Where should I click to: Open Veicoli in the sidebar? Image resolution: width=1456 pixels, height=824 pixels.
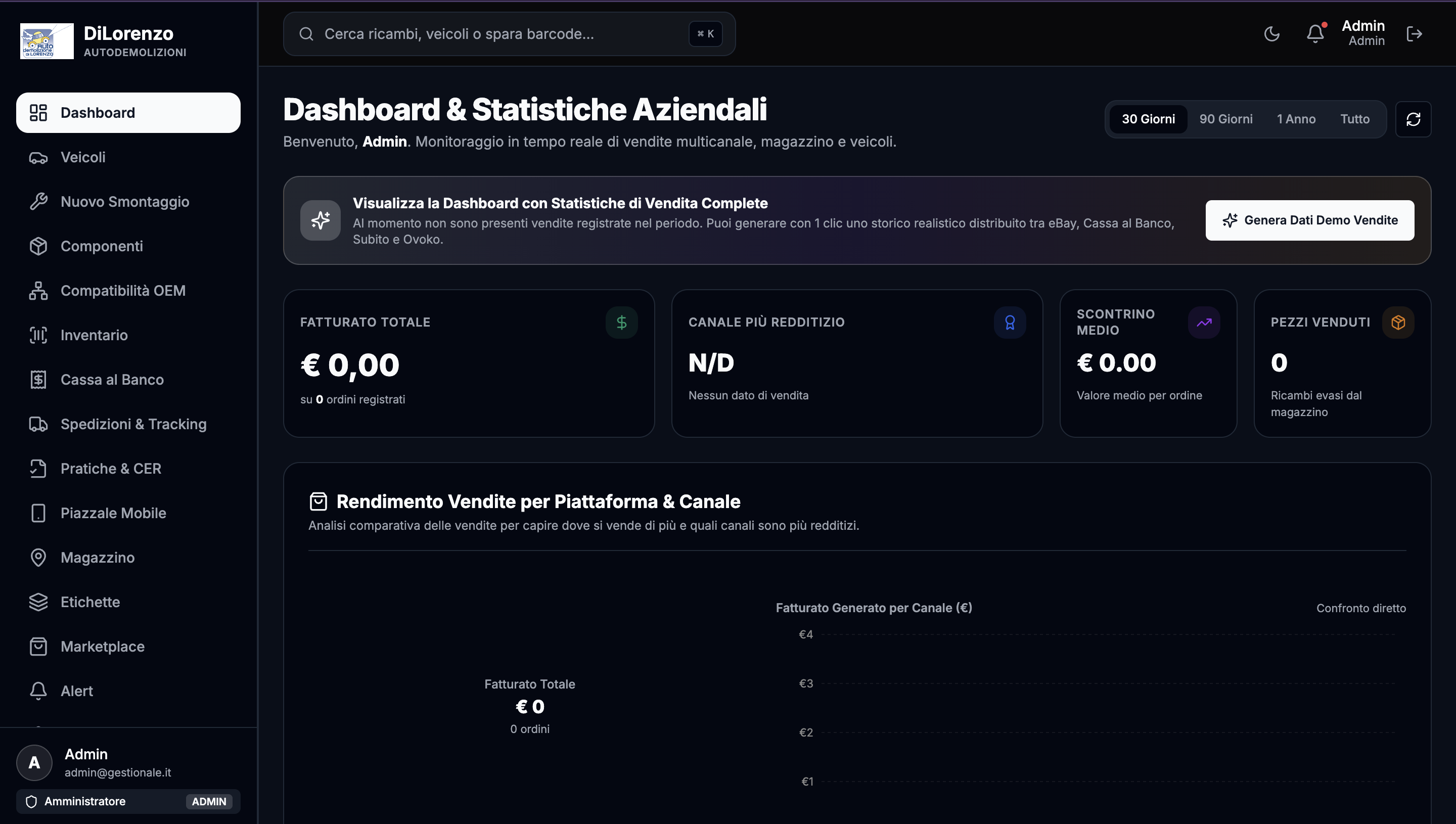click(x=128, y=157)
